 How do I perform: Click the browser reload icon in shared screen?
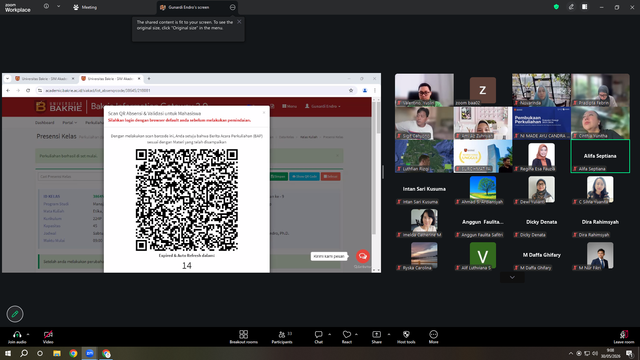coord(28,90)
